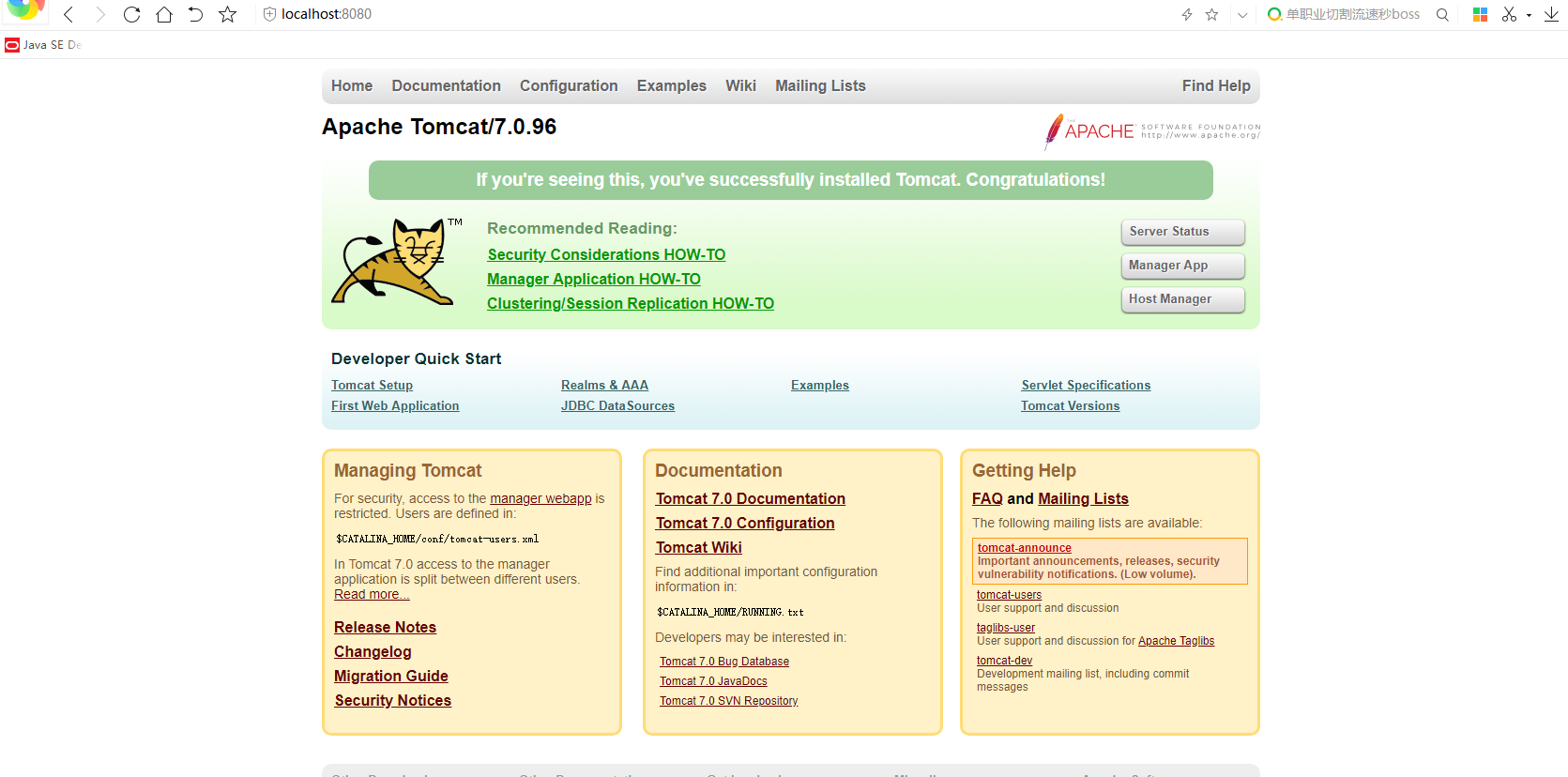The height and width of the screenshot is (777, 1568).
Task: Click the $CATALINA_HOME/conf/tomcat-users.xml path text
Action: [x=437, y=540]
